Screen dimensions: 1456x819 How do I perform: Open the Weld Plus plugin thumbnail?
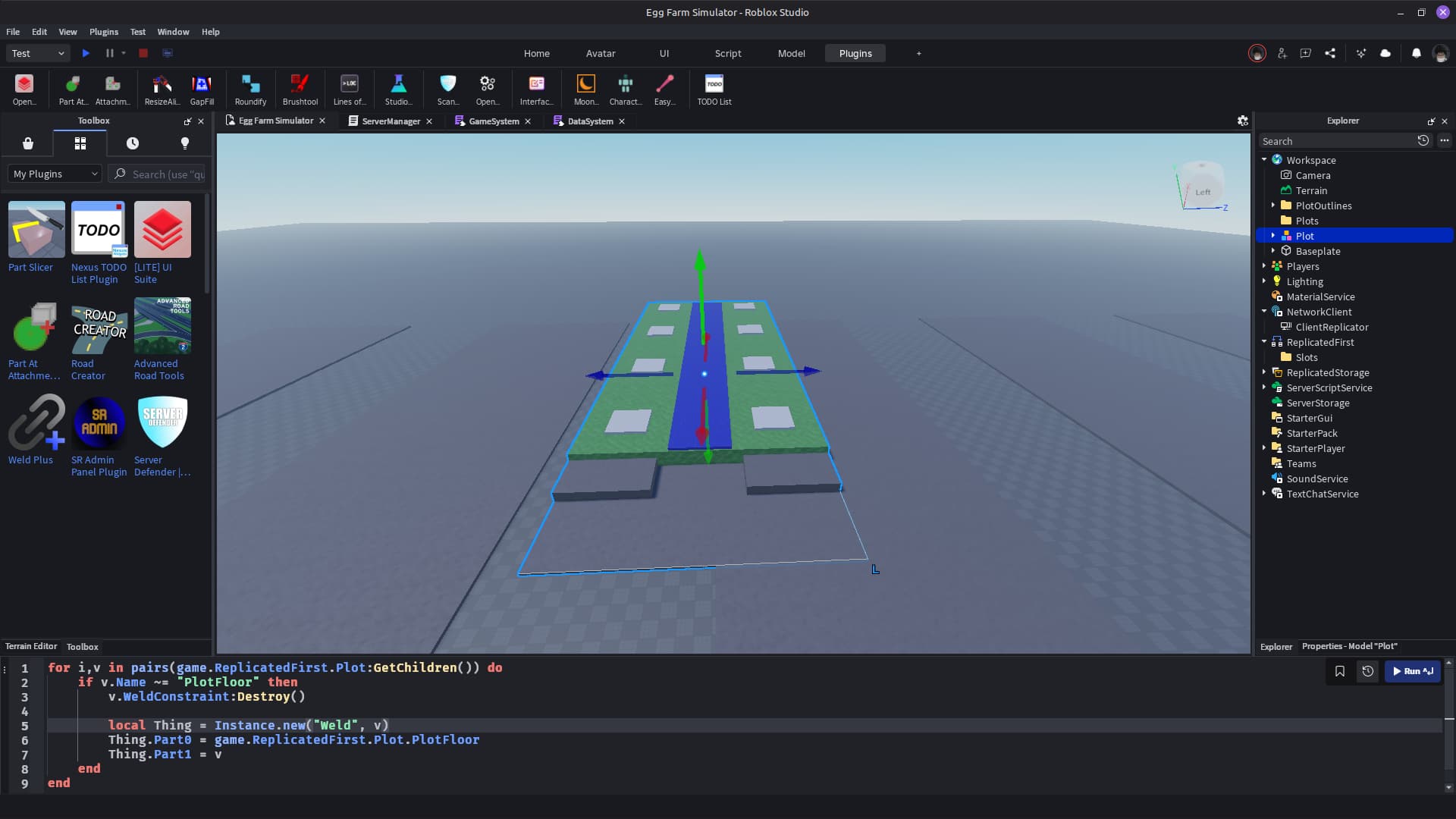(36, 422)
